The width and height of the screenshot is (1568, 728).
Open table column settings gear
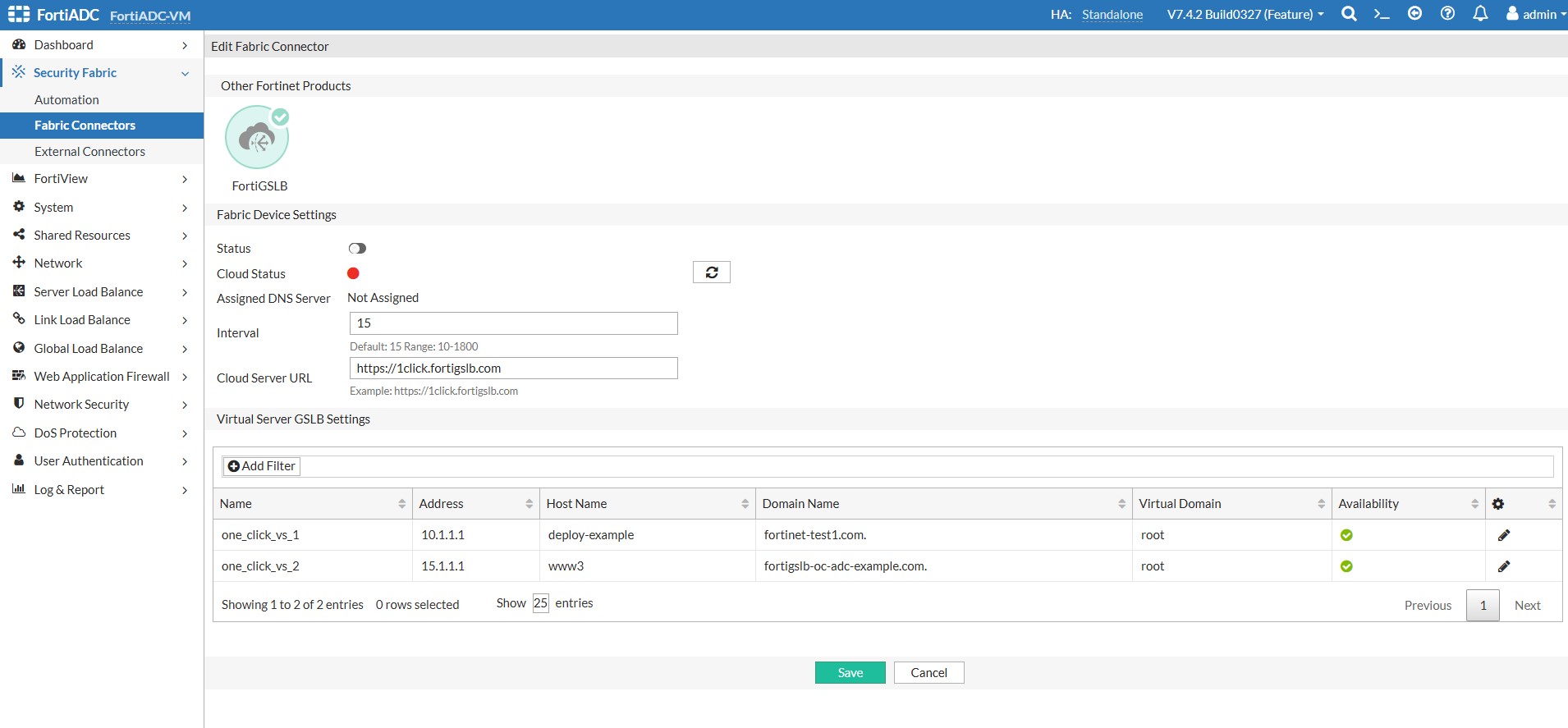pyautogui.click(x=1498, y=504)
